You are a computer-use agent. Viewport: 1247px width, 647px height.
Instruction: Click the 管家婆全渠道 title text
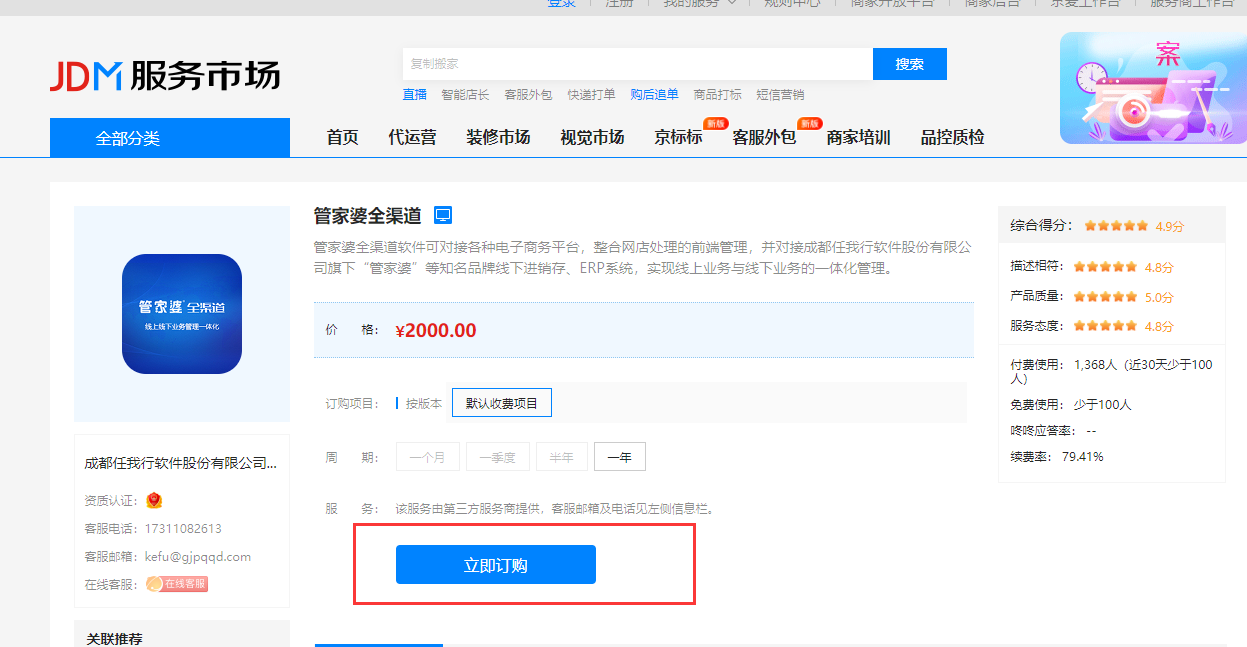(369, 215)
